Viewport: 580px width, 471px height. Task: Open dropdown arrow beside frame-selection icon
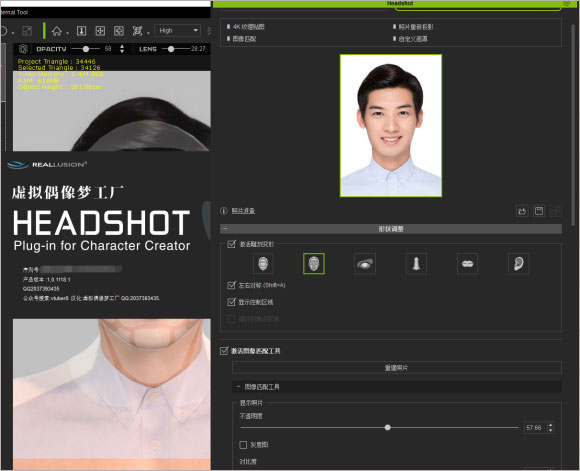[148, 33]
